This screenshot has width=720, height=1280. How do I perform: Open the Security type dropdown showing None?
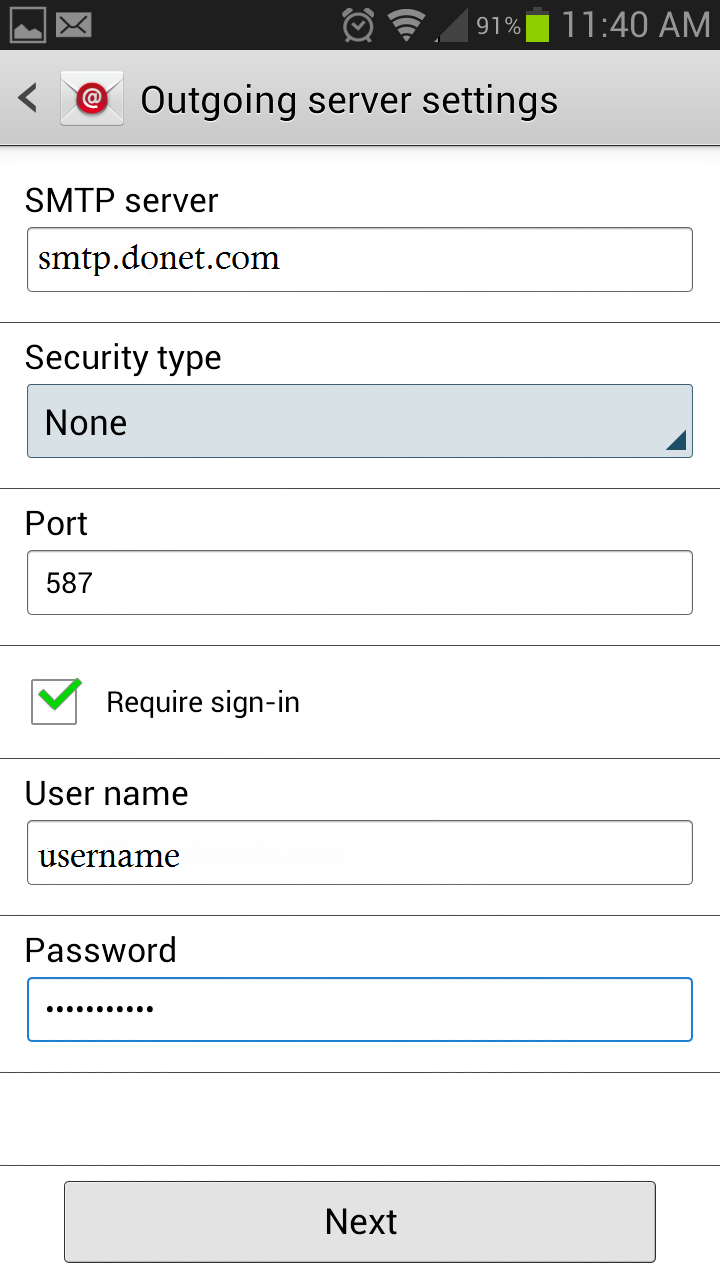360,421
